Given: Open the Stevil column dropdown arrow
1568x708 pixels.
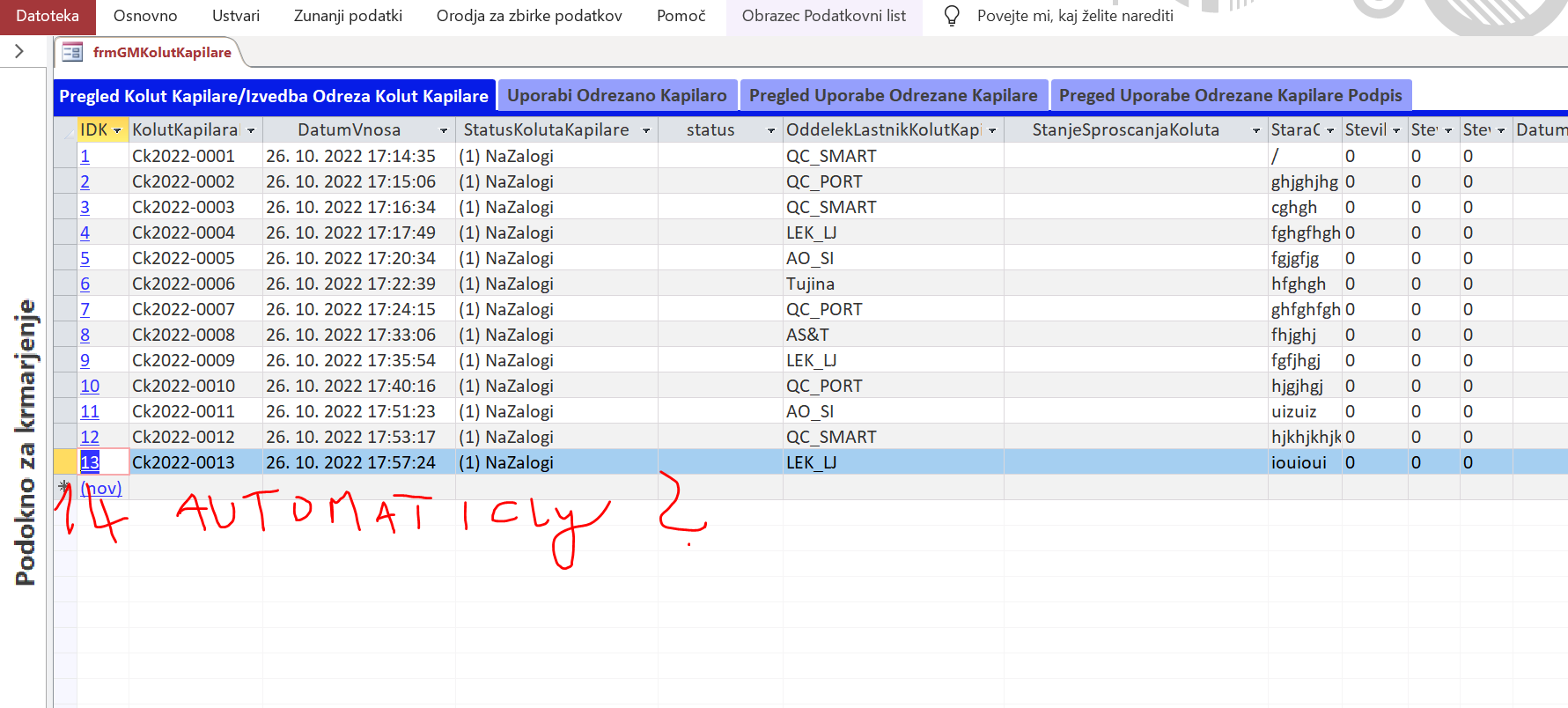Looking at the screenshot, I should point(1396,130).
